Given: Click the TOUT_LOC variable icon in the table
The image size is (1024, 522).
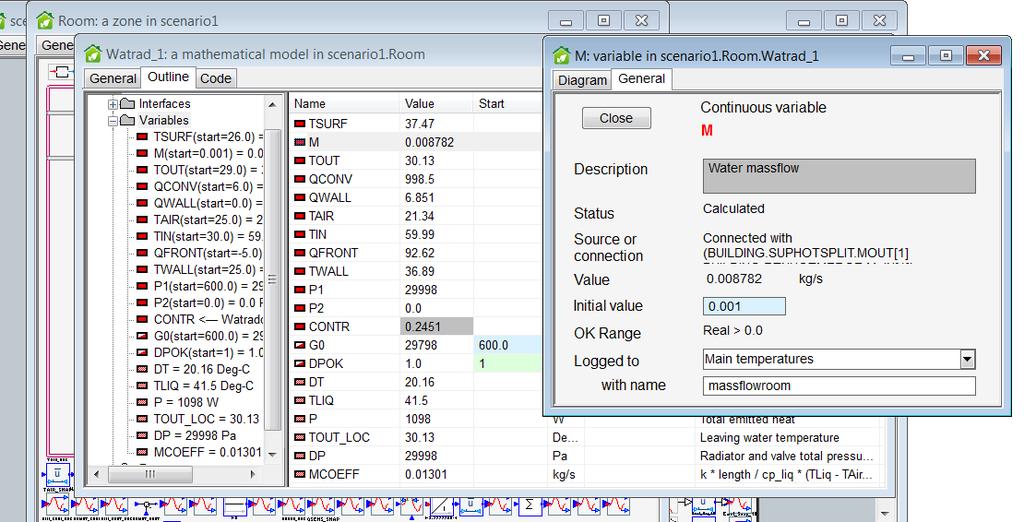Looking at the screenshot, I should pyautogui.click(x=300, y=437).
